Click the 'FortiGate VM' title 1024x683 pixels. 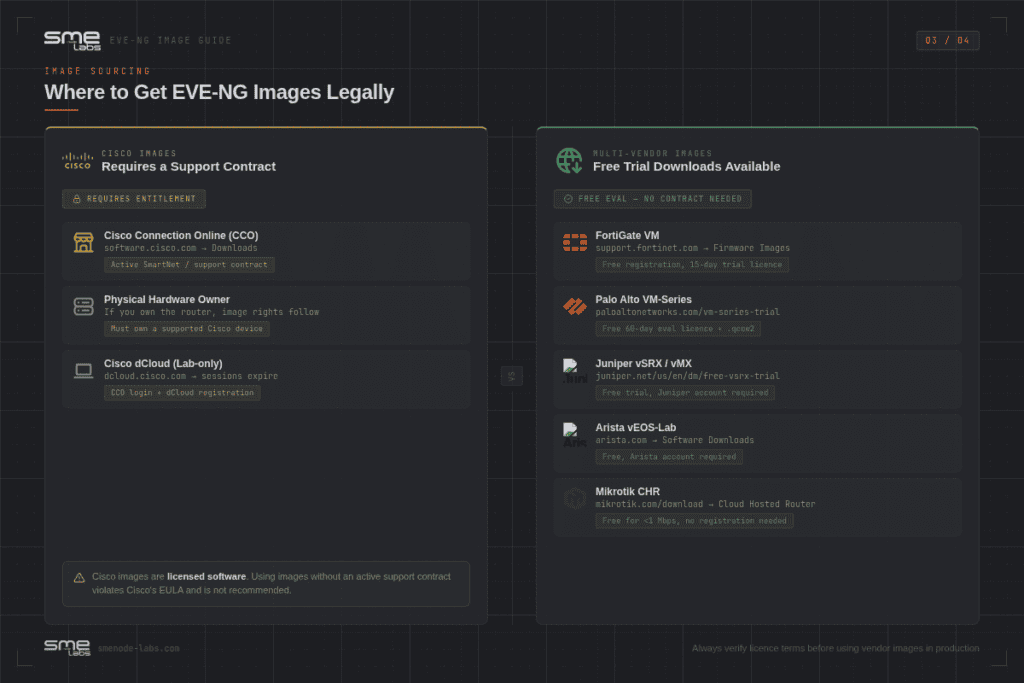click(628, 235)
